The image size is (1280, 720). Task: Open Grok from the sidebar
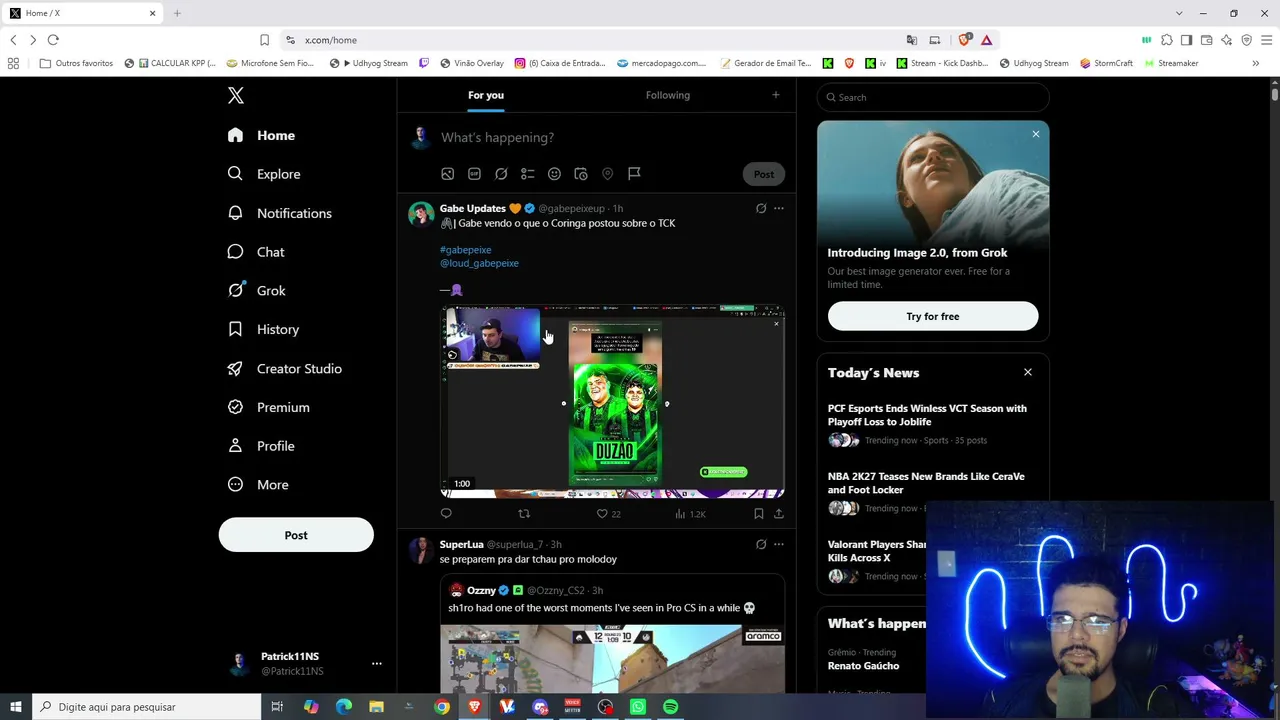[x=257, y=290]
